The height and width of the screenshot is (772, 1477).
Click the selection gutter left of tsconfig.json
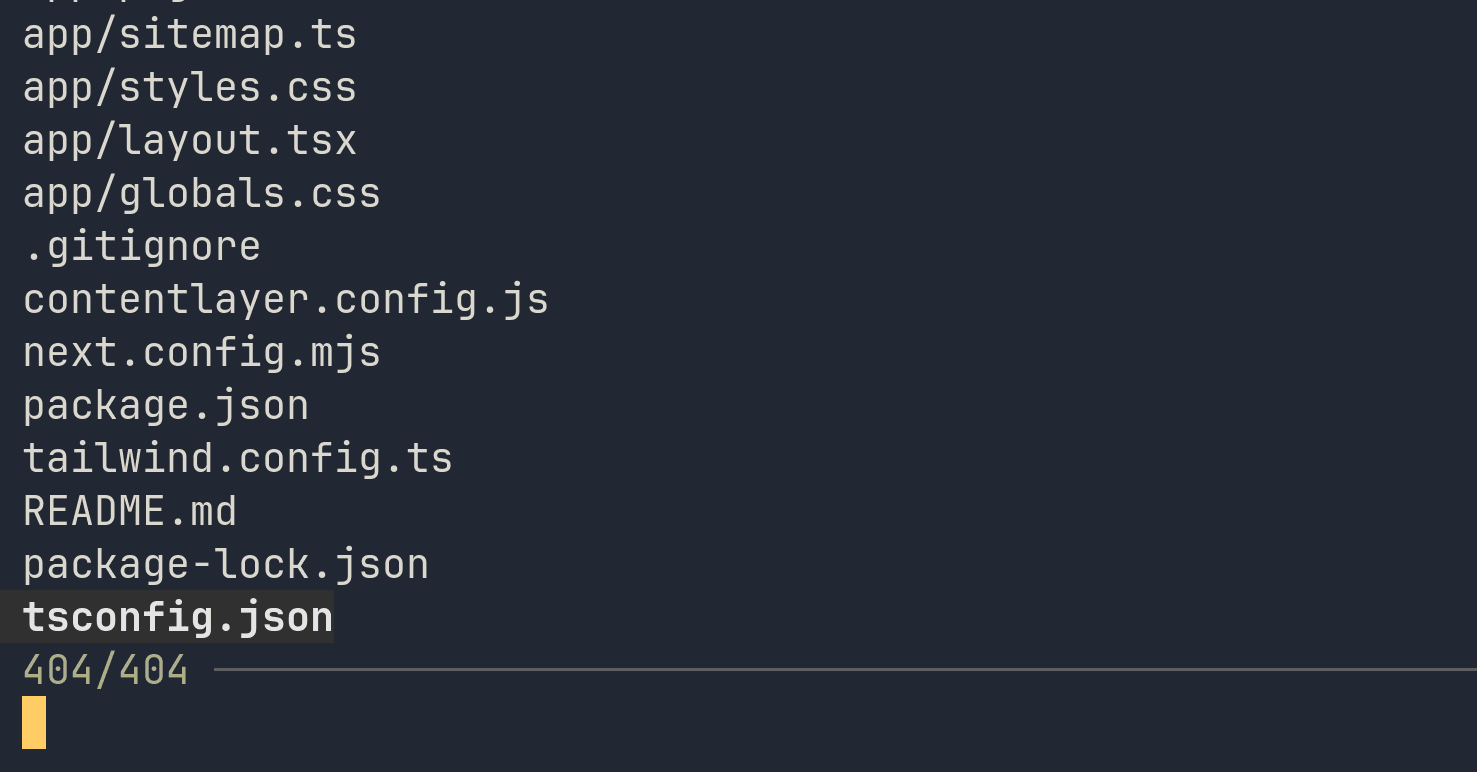pyautogui.click(x=10, y=618)
